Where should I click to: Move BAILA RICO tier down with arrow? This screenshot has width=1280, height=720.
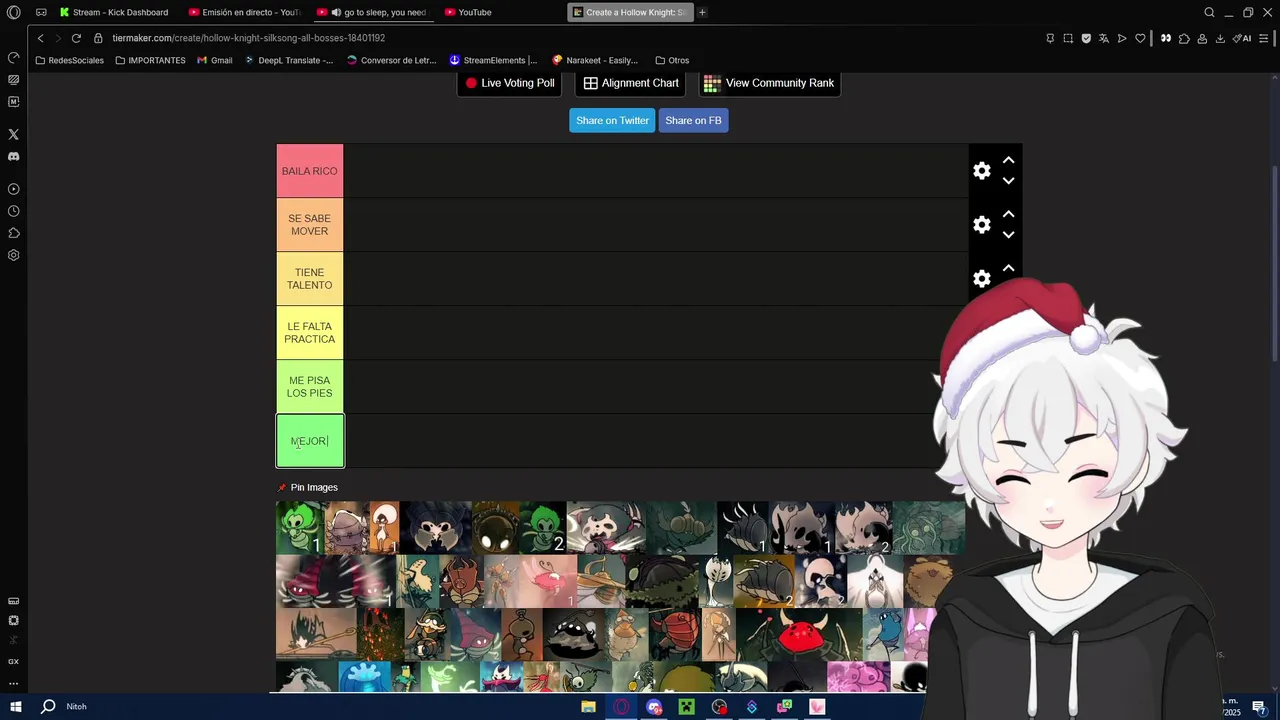(1008, 181)
